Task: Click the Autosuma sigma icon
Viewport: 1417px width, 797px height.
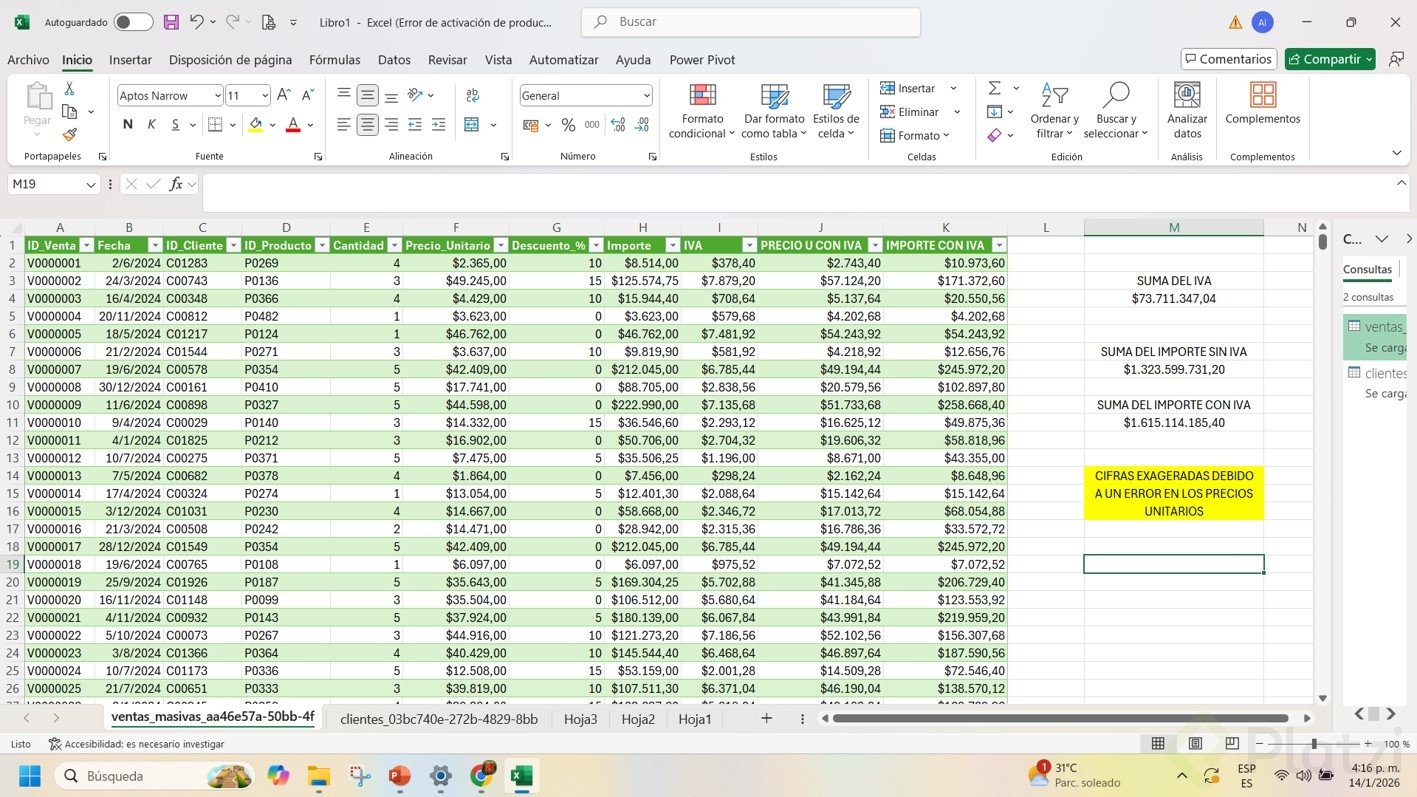Action: point(994,88)
